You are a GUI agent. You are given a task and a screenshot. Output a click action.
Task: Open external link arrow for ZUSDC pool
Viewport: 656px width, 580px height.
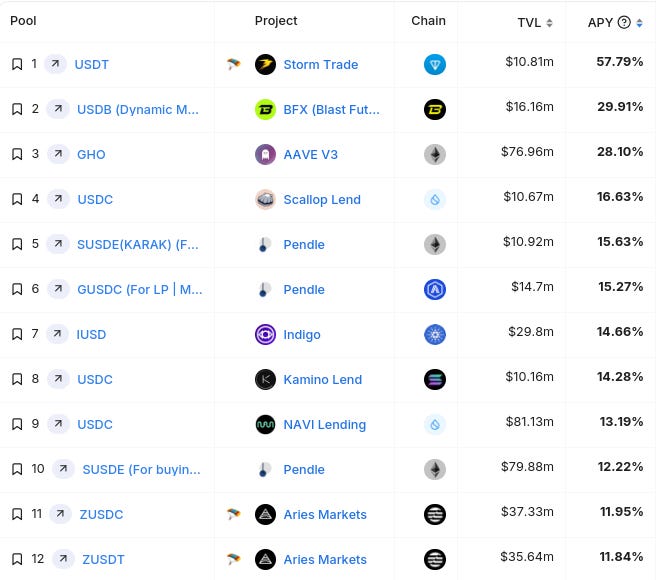60,514
